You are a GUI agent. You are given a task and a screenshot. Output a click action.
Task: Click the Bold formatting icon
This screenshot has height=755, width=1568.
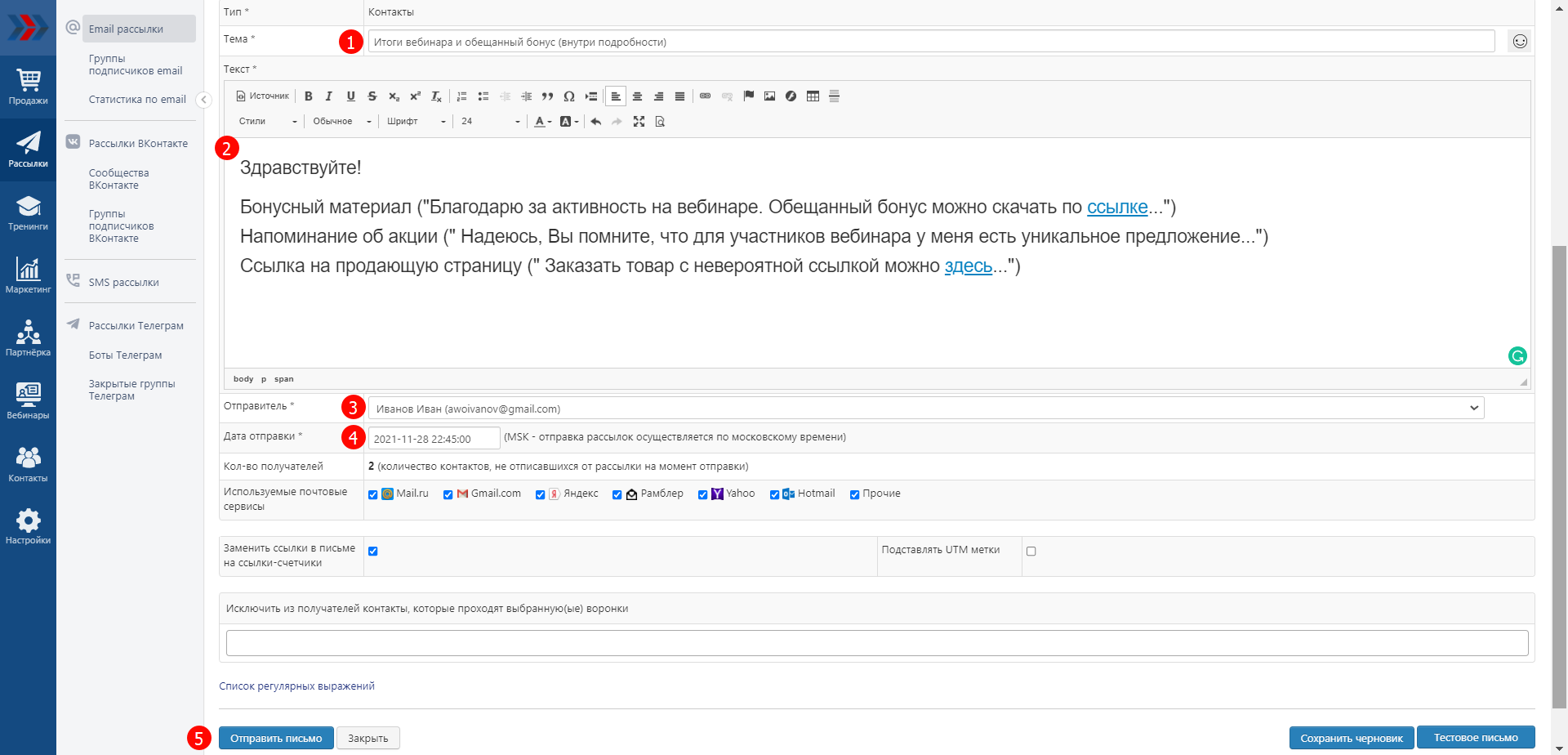[309, 96]
